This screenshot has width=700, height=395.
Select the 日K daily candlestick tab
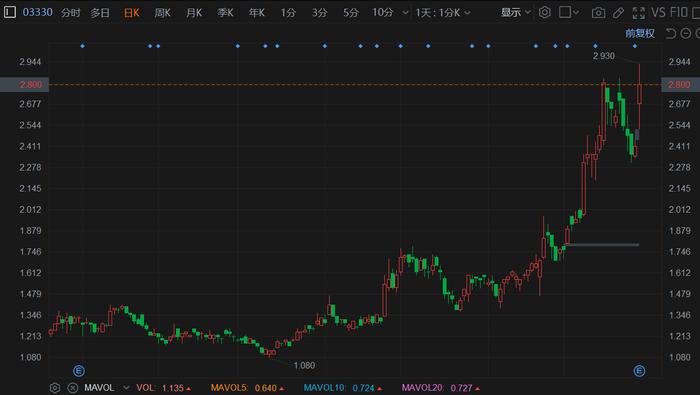[131, 13]
